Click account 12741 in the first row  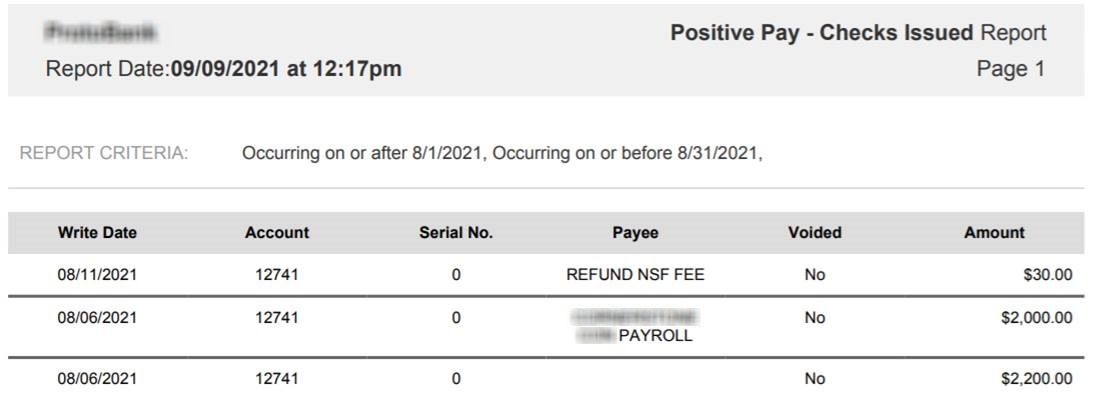coord(276,275)
